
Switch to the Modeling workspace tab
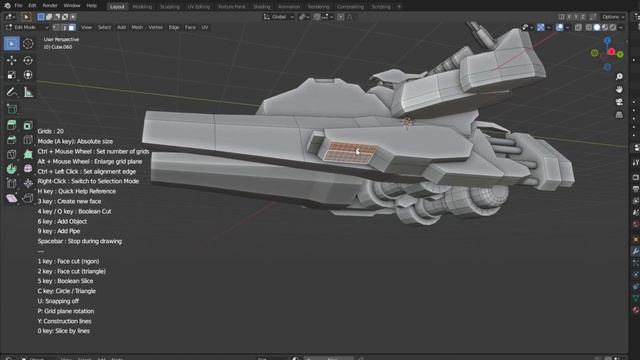[142, 7]
